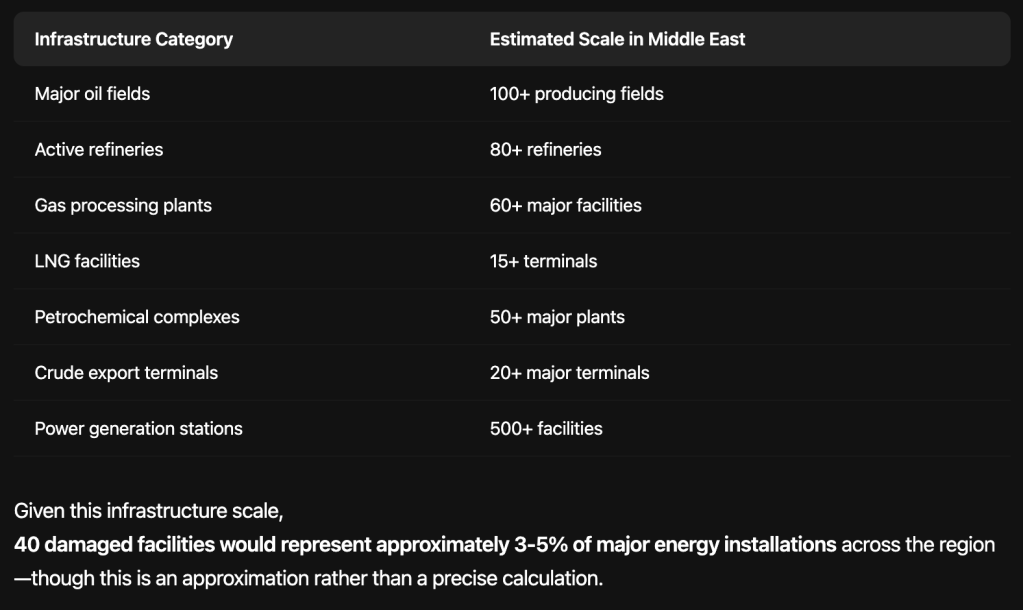
Task: Click the 100+ producing fields value
Action: 576,94
